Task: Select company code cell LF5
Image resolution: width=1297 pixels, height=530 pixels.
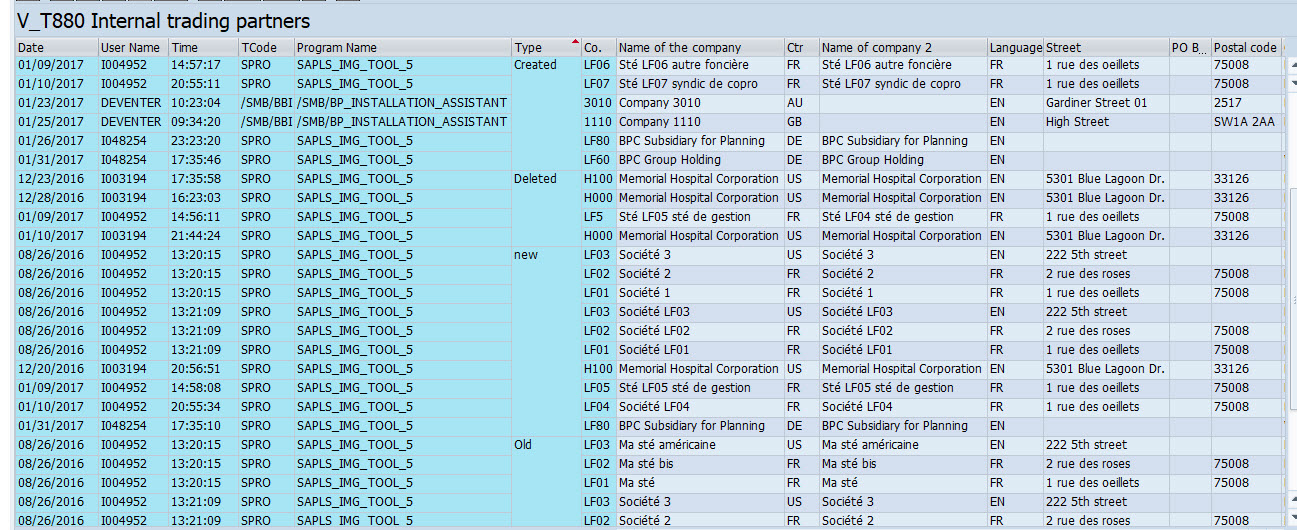Action: click(x=598, y=217)
